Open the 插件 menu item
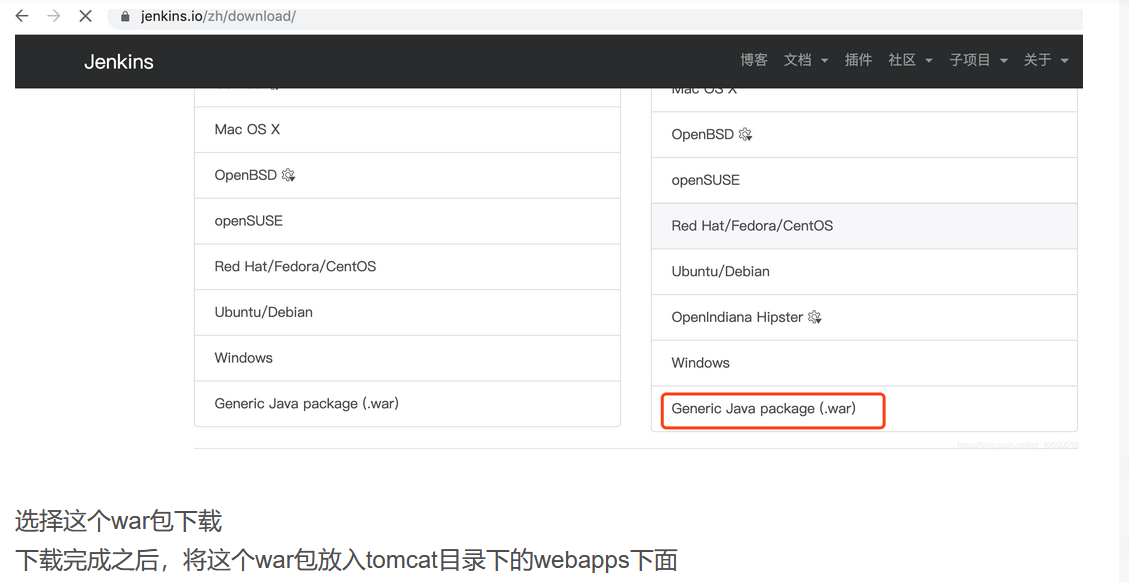Image resolution: width=1129 pixels, height=582 pixels. click(x=858, y=60)
